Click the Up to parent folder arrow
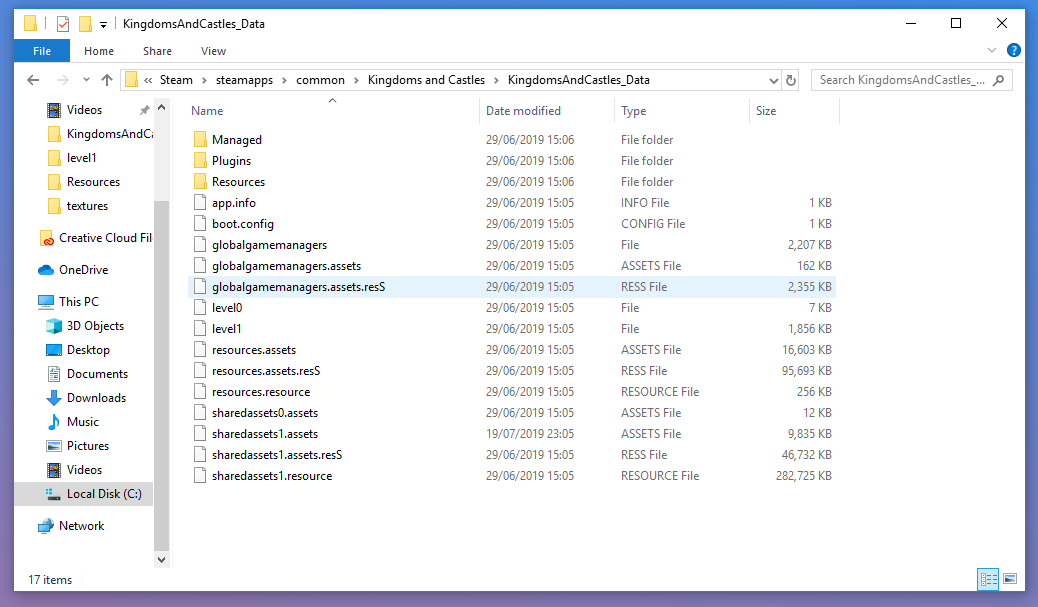Screen dimensions: 1038x607 pos(106,80)
